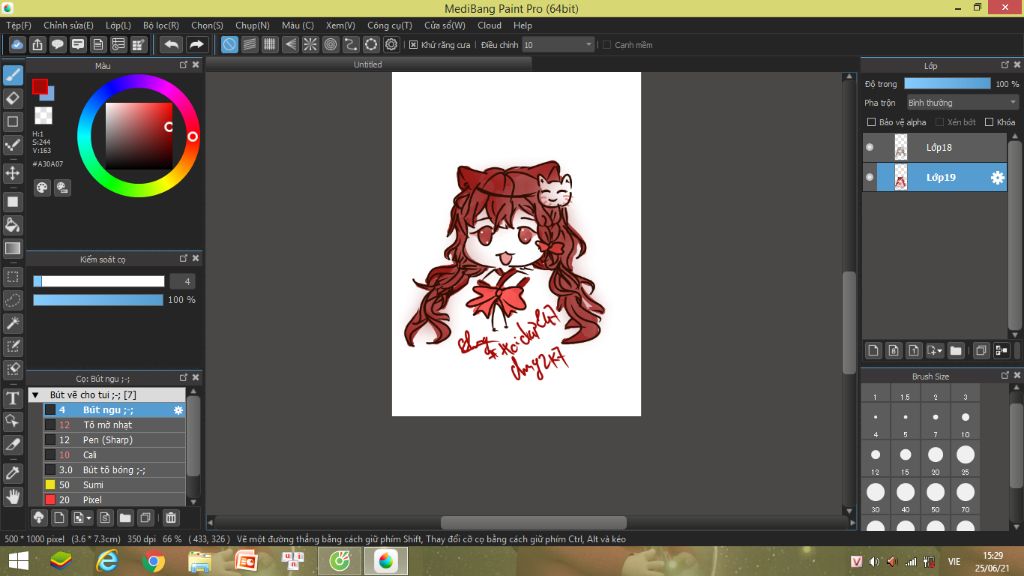The image size is (1024, 576).
Task: Undock the Kiểm soát cọ panel
Action: [x=184, y=259]
